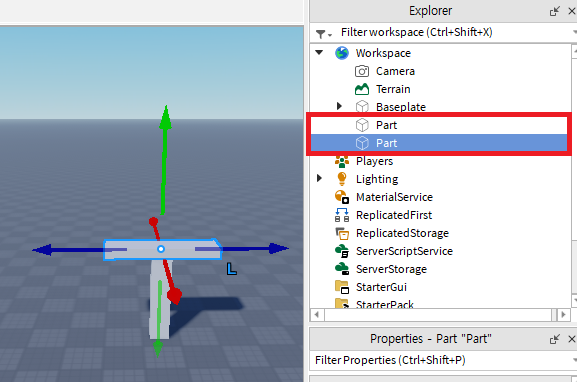Click the blue left move arrow handle

click(43, 250)
